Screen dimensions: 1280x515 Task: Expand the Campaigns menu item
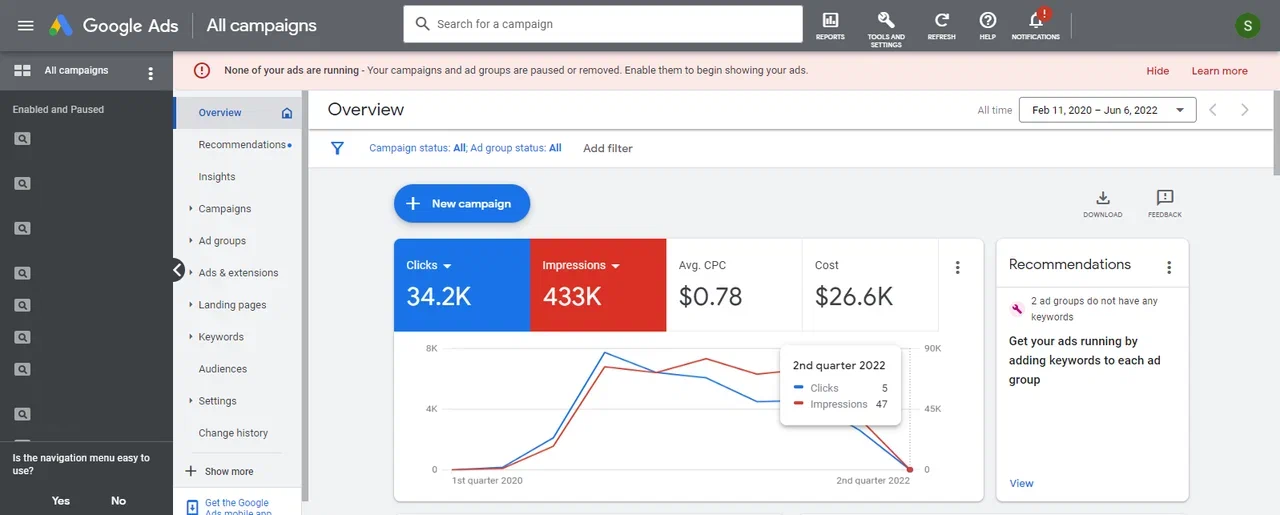pyautogui.click(x=225, y=209)
